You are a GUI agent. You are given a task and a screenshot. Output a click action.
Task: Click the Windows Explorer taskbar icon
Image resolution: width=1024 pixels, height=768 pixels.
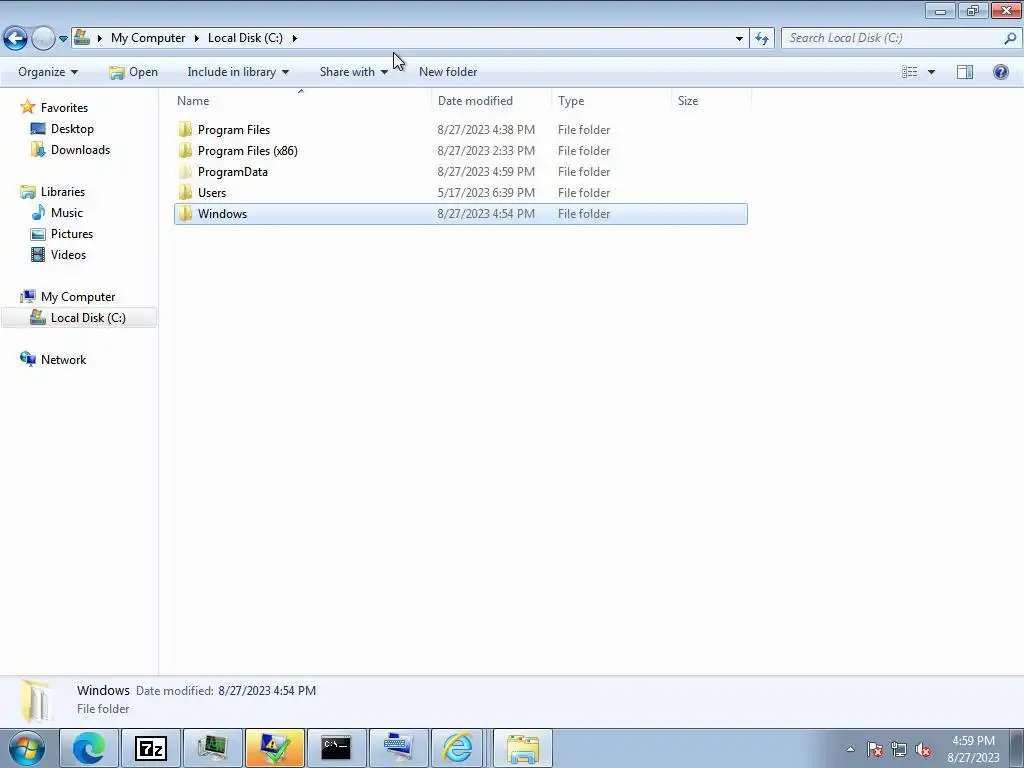(522, 748)
